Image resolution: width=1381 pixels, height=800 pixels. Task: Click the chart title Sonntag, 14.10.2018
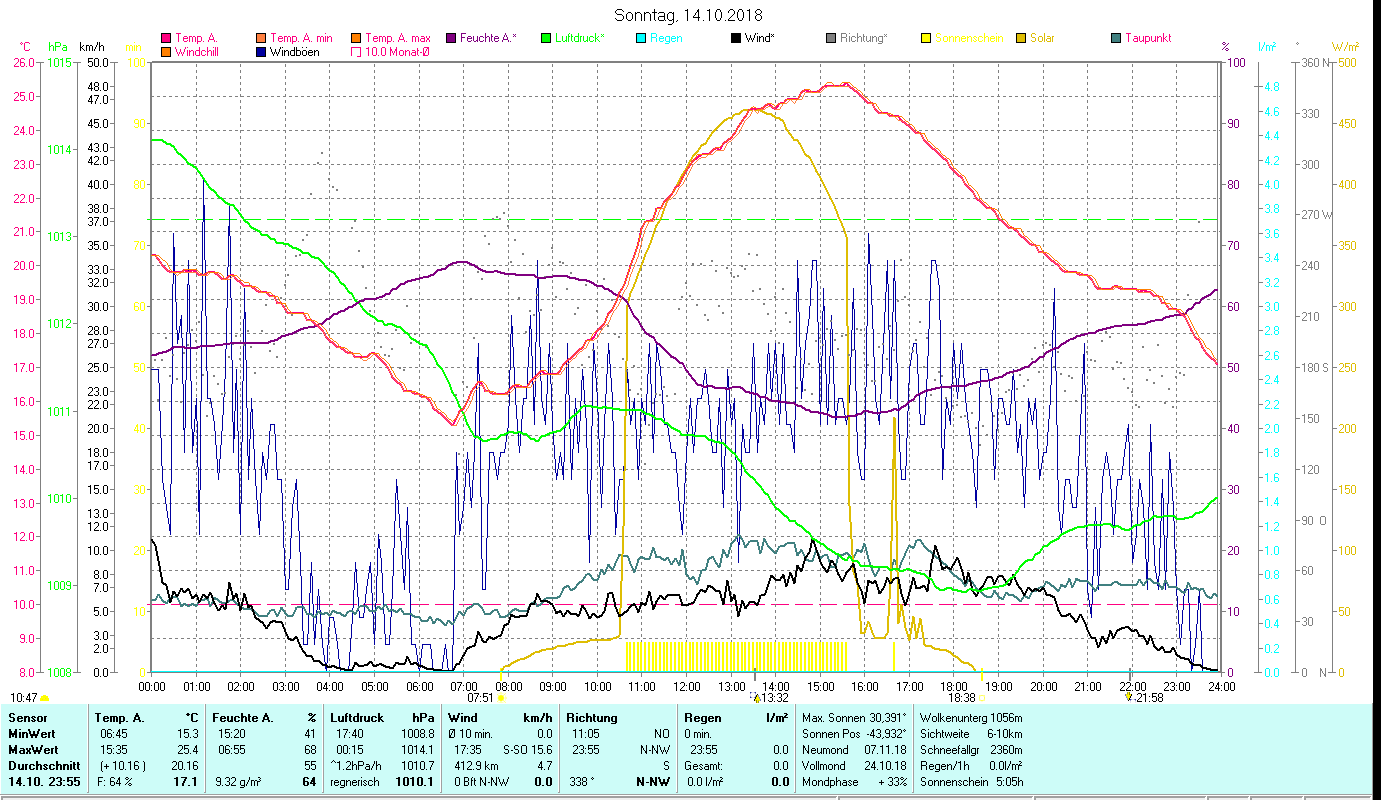(690, 15)
